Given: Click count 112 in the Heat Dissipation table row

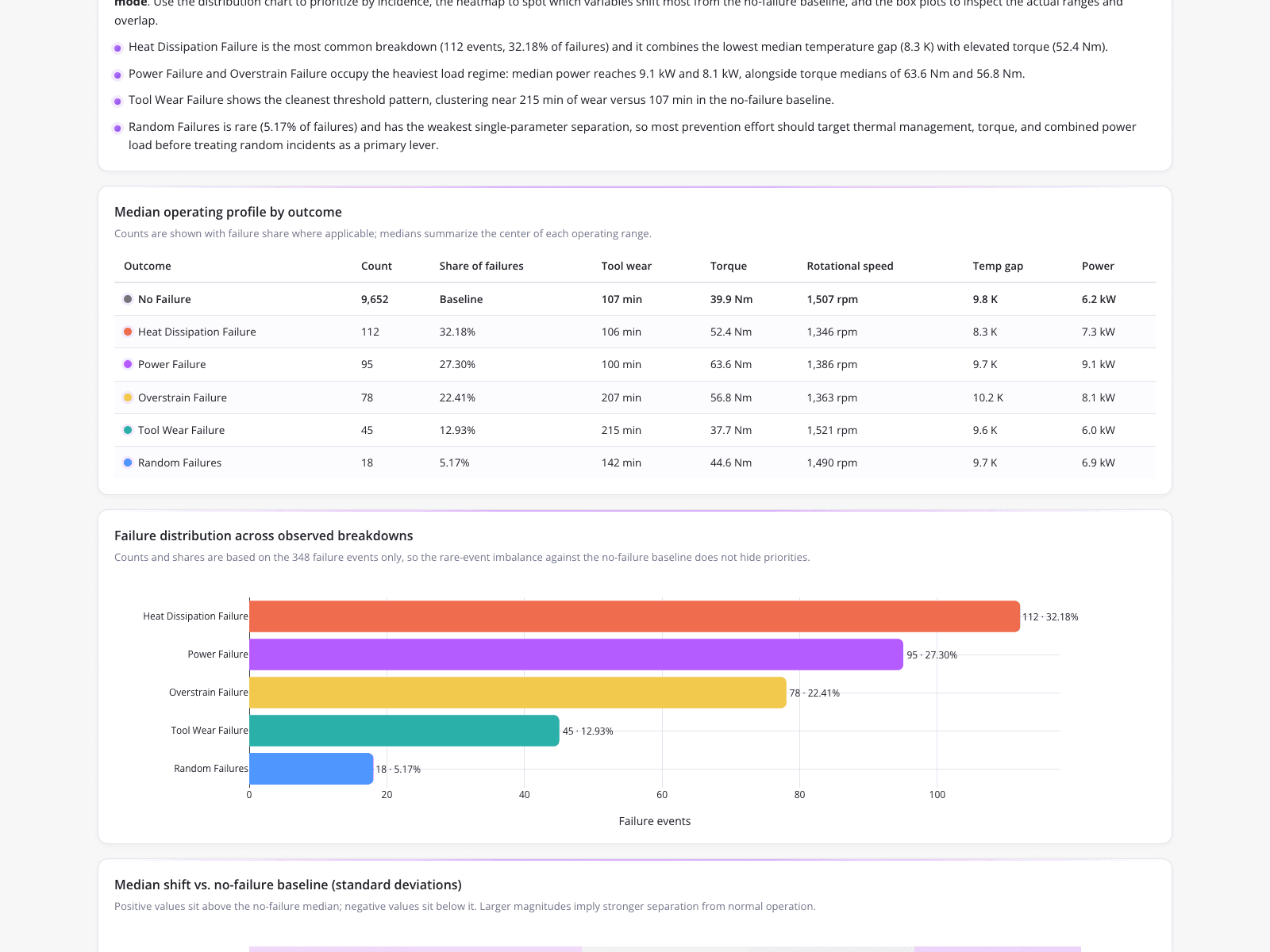Looking at the screenshot, I should click(370, 332).
